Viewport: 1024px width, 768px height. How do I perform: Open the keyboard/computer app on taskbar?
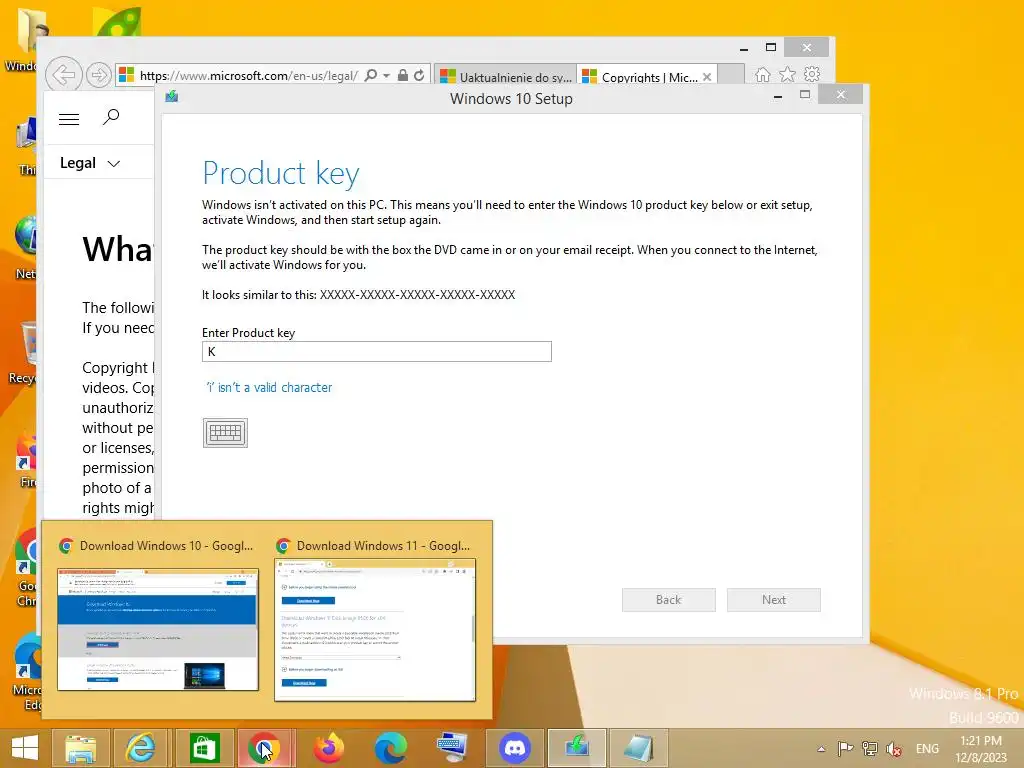click(452, 748)
